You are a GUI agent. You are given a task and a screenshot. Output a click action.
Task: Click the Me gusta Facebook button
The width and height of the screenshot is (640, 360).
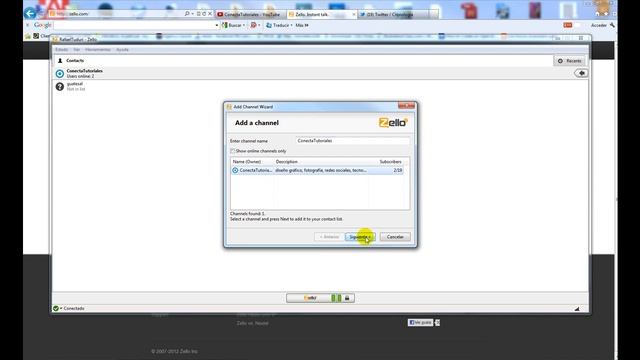tap(420, 322)
